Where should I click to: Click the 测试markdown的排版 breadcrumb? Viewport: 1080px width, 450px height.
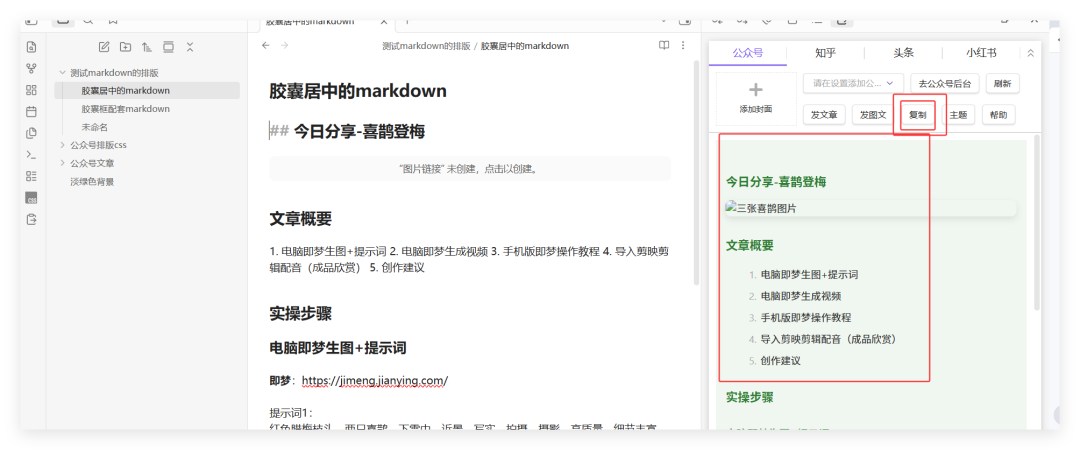tap(426, 46)
